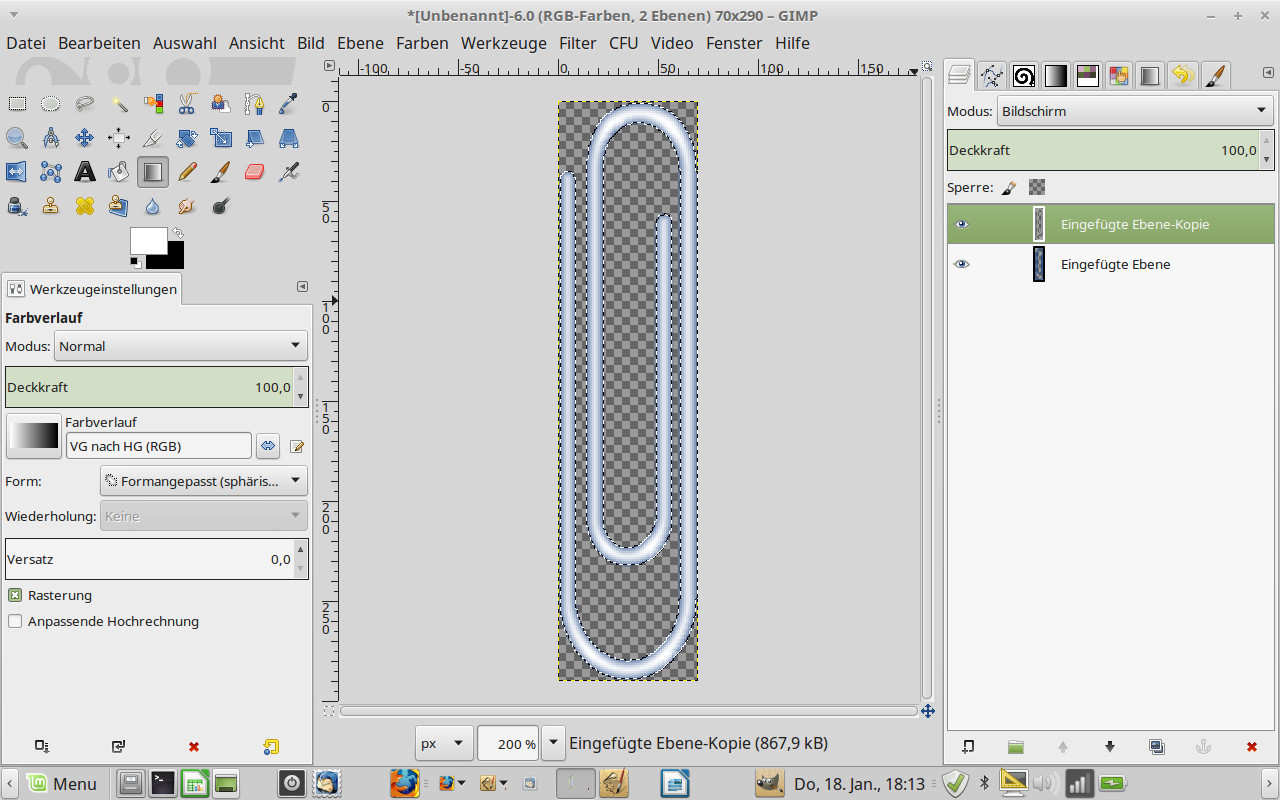Duplicate the layer using the layers panel icon
The image size is (1280, 800).
(x=1157, y=746)
